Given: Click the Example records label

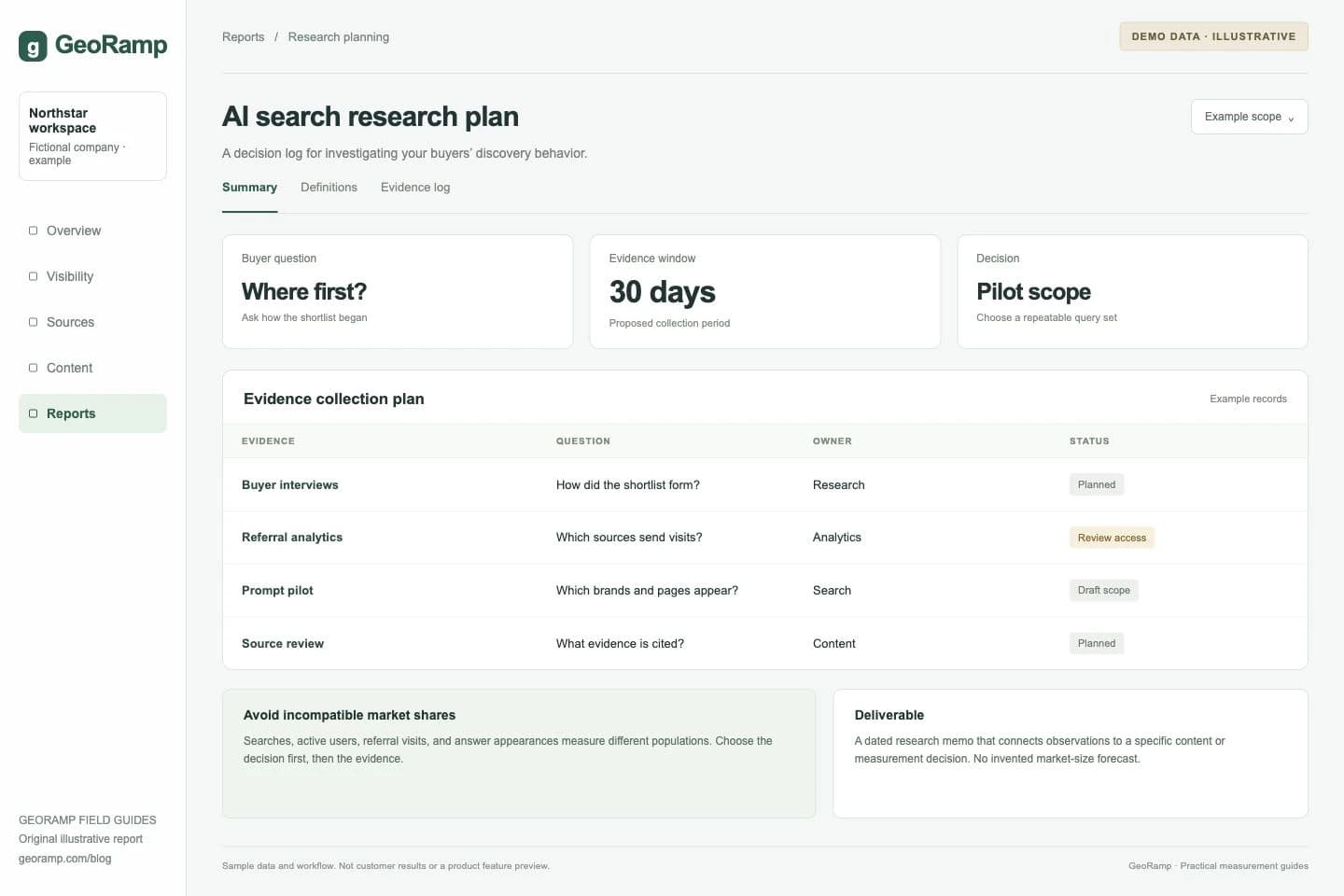Looking at the screenshot, I should 1248,399.
